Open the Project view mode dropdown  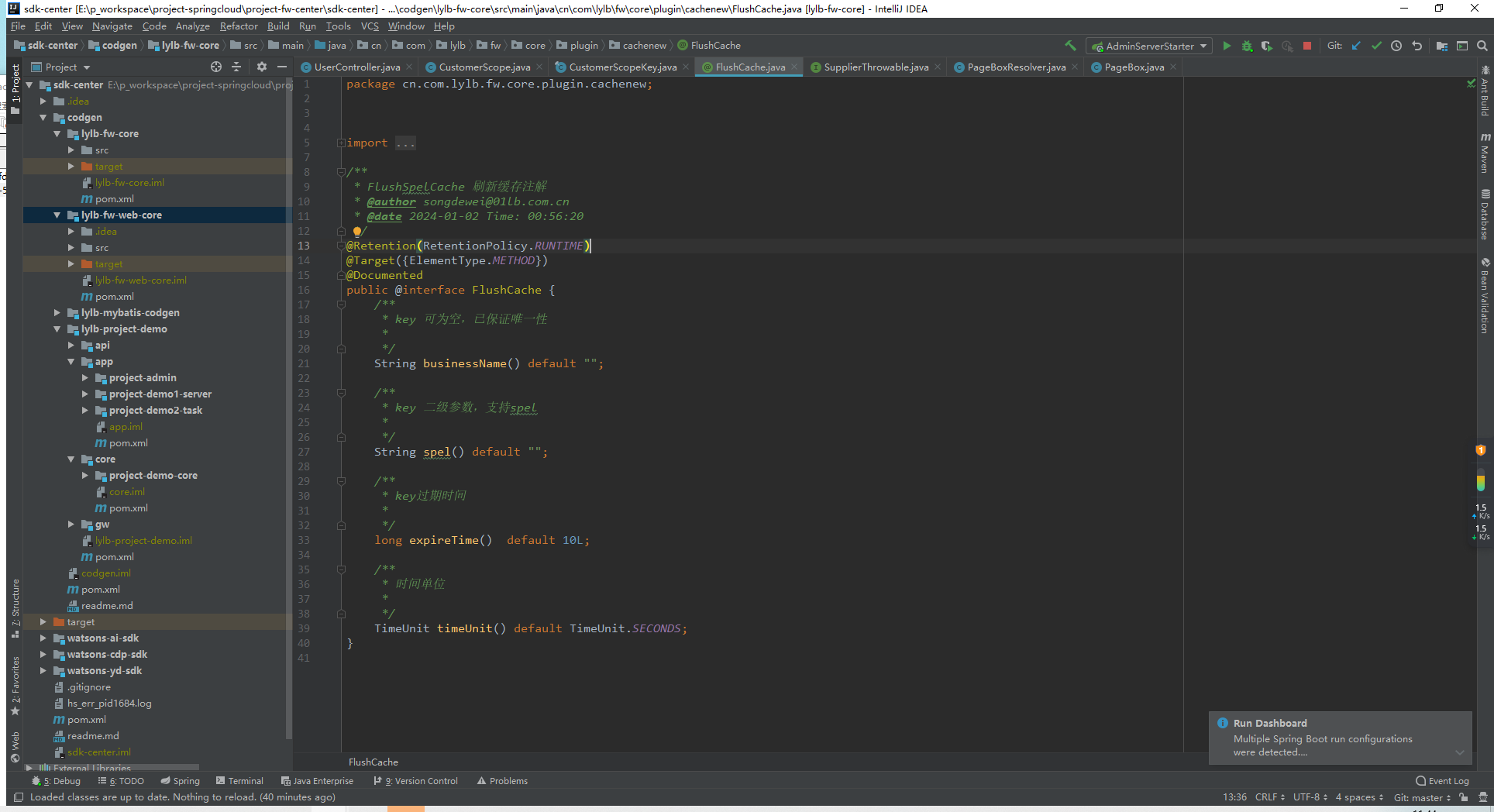pos(61,67)
